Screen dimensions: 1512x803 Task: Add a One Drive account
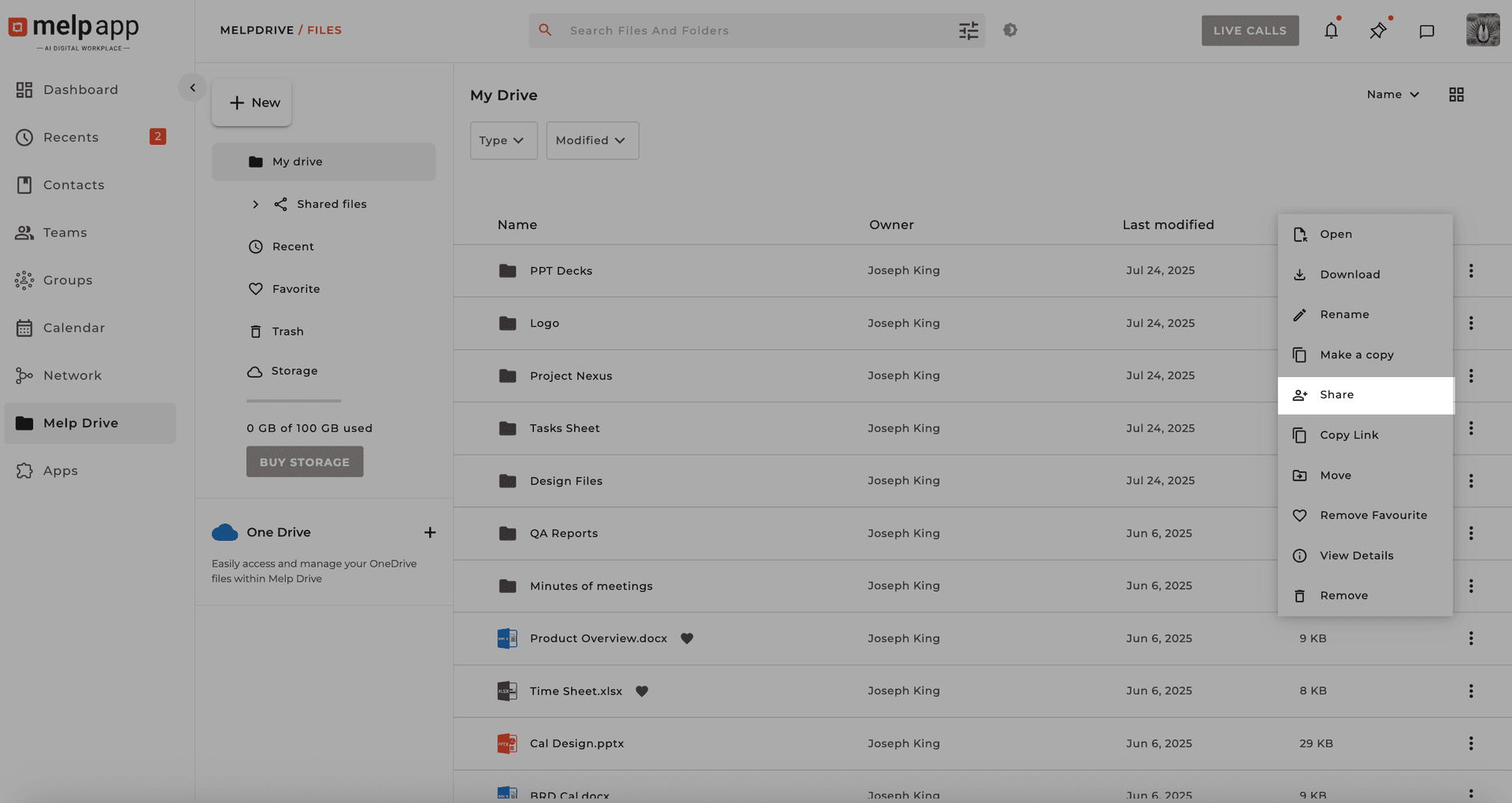pos(430,533)
